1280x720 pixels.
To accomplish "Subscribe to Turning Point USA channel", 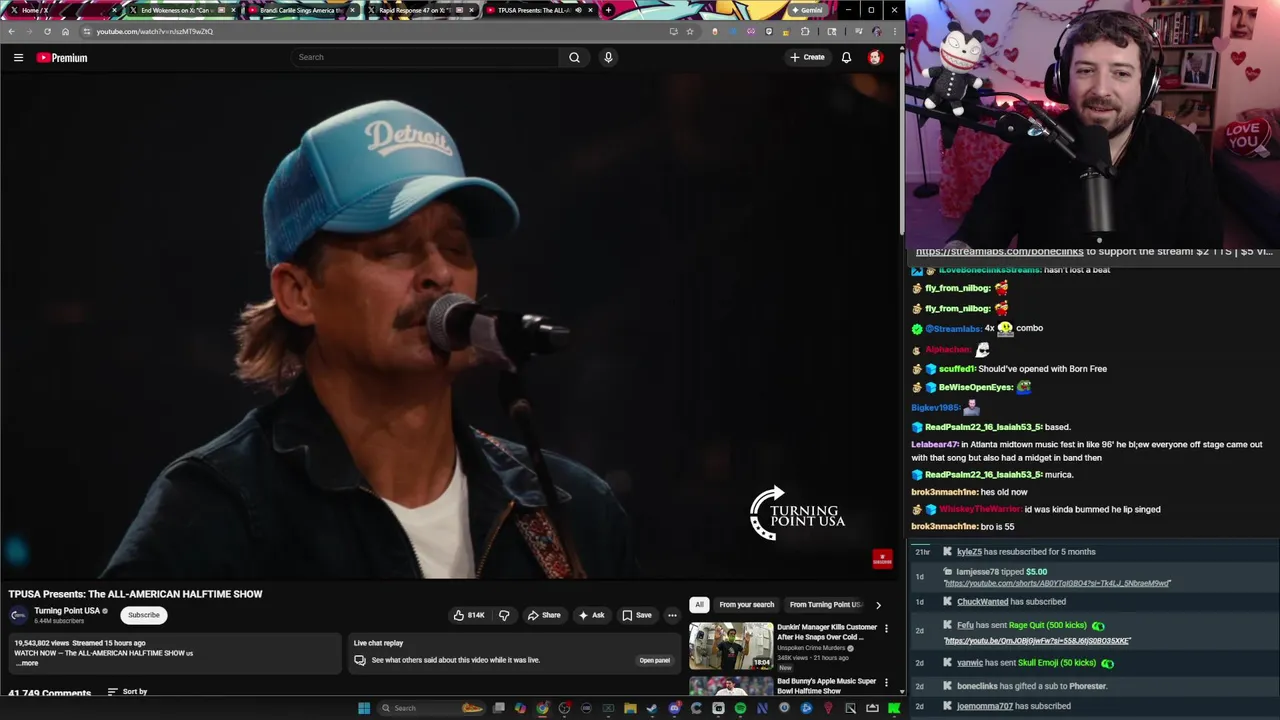I will (143, 615).
